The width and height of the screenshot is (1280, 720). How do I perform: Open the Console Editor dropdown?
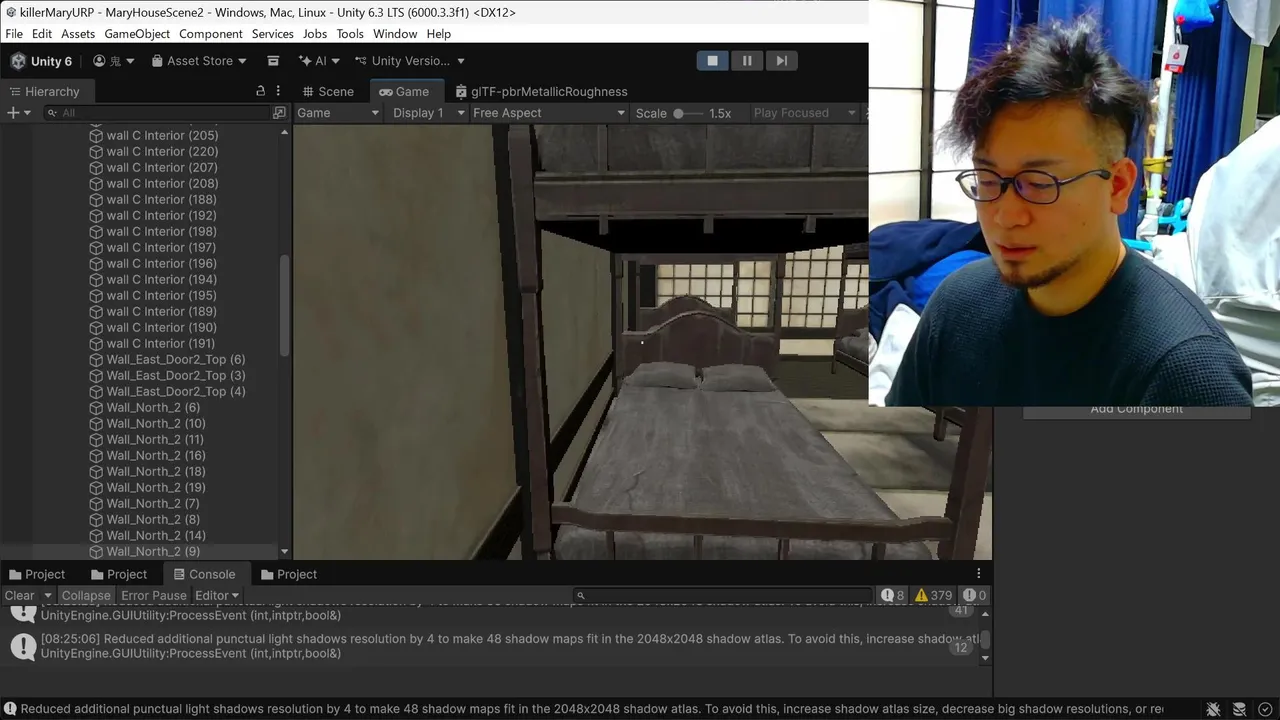tap(217, 595)
